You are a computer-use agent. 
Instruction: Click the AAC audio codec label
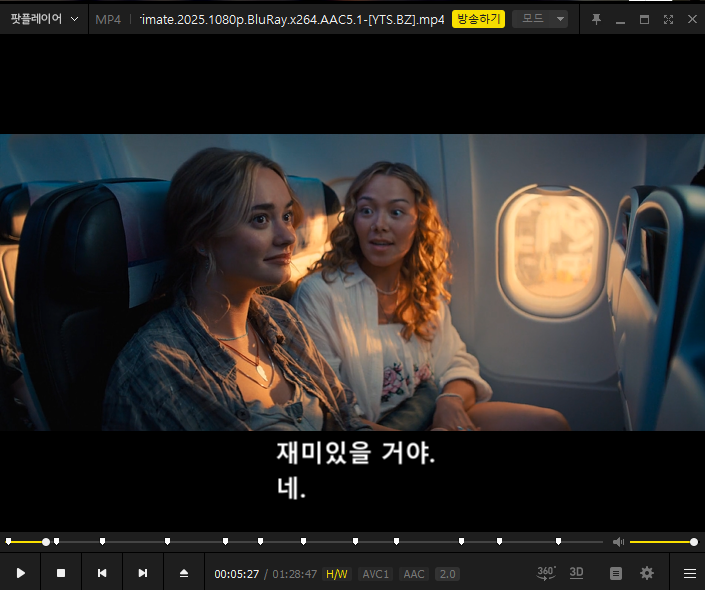(414, 574)
